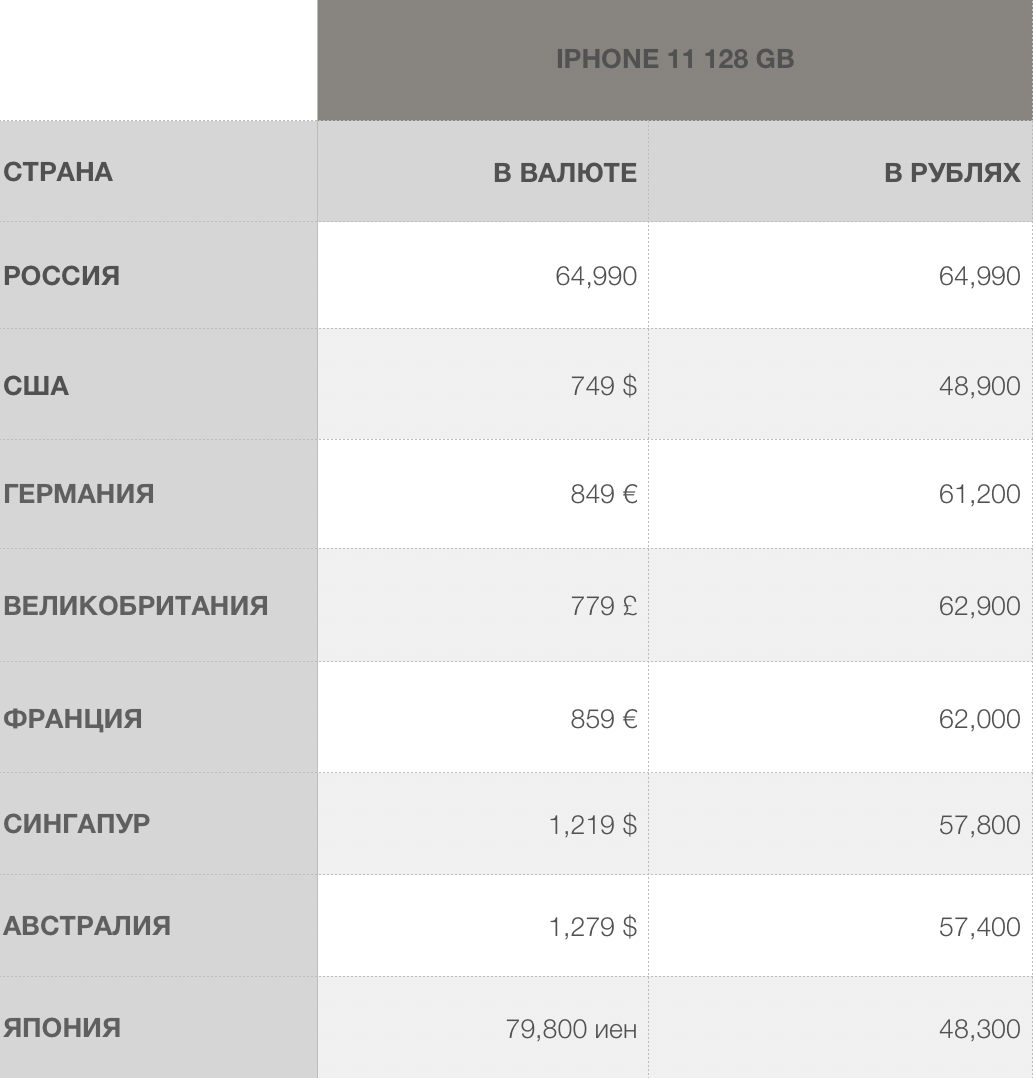Click the 1,219 $ Singapore price
This screenshot has height=1078, width=1033.
pos(592,825)
